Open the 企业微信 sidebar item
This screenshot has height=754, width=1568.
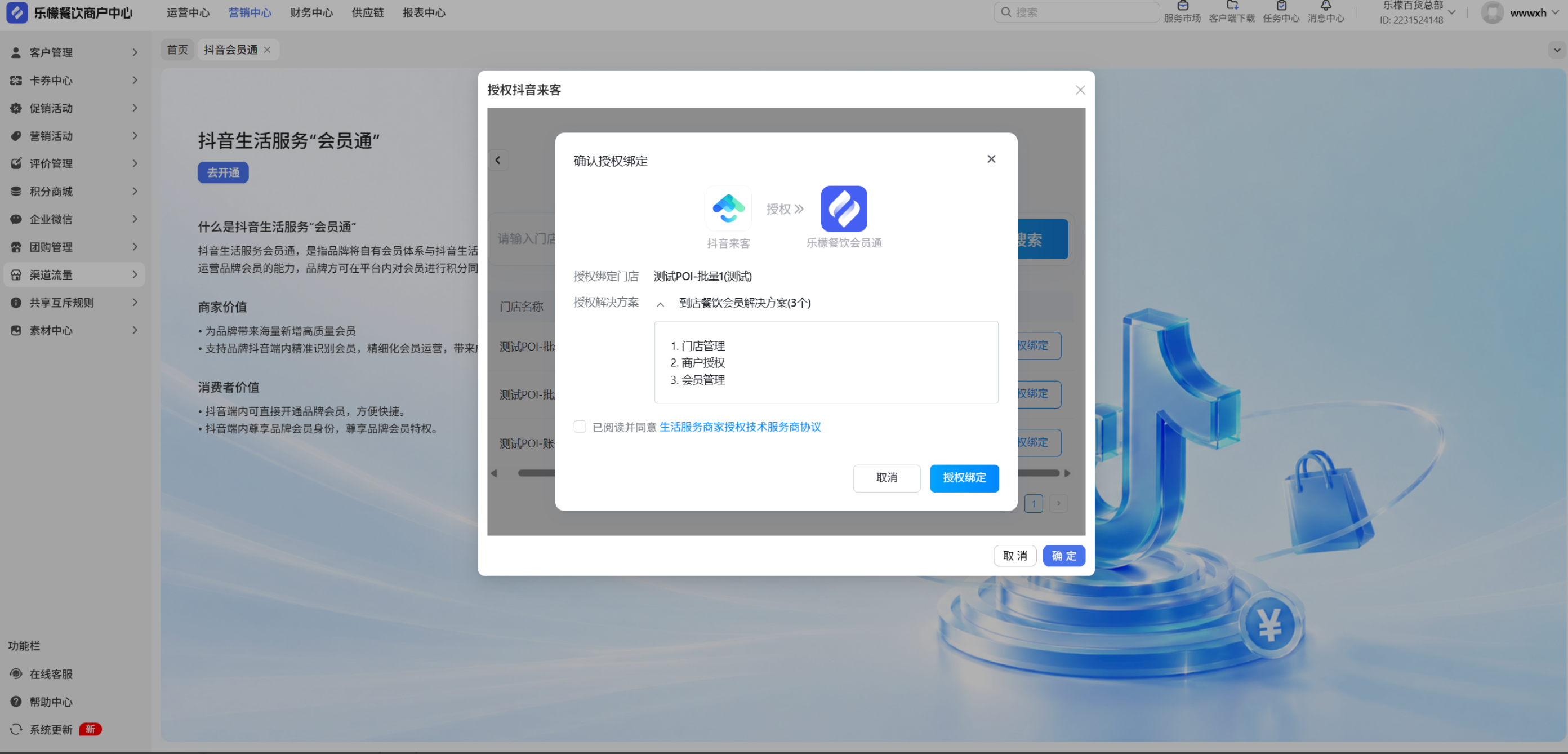(x=74, y=219)
